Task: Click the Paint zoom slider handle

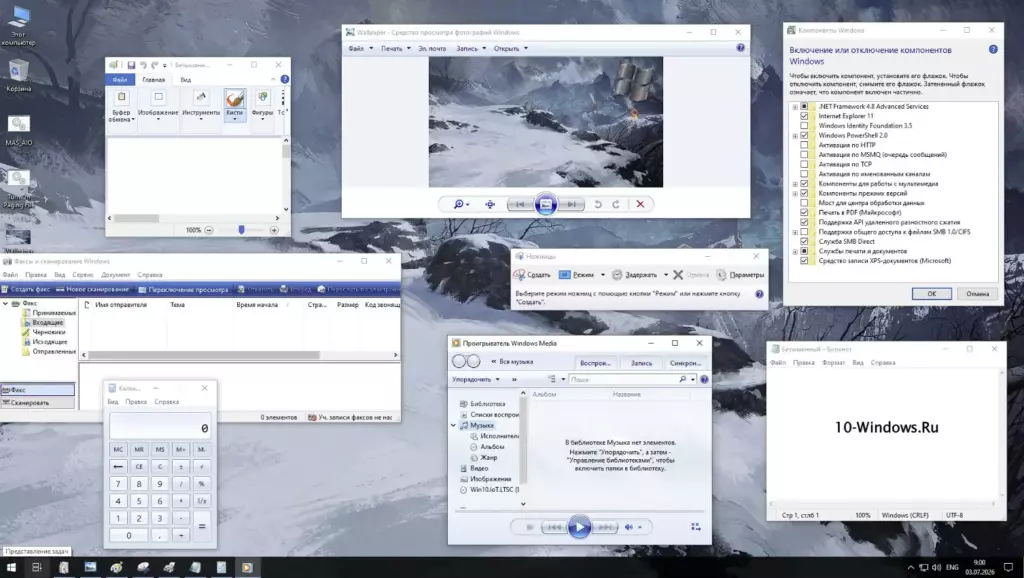Action: point(241,230)
